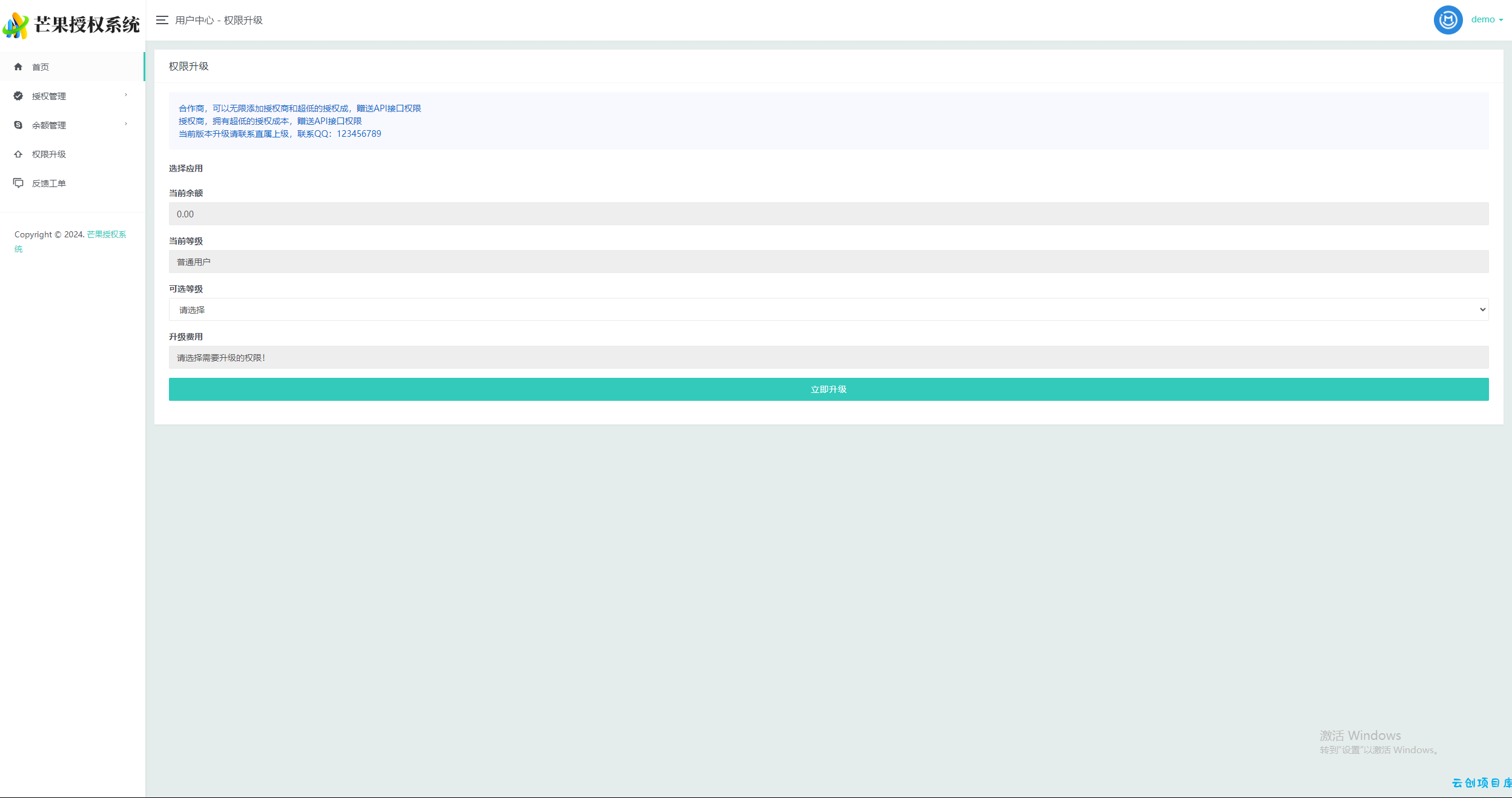This screenshot has width=1512, height=798.
Task: Click the 当前余额 field showing 0.00
Action: point(828,214)
